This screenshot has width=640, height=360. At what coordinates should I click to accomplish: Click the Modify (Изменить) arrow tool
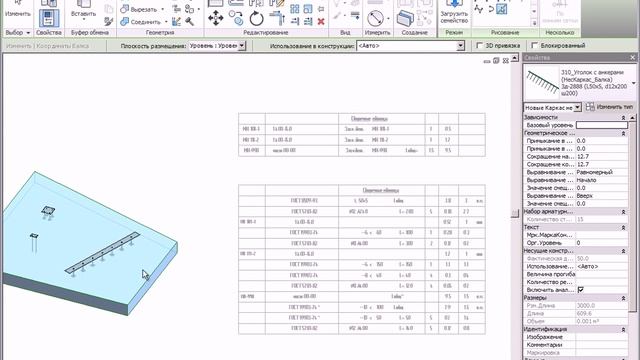18,9
